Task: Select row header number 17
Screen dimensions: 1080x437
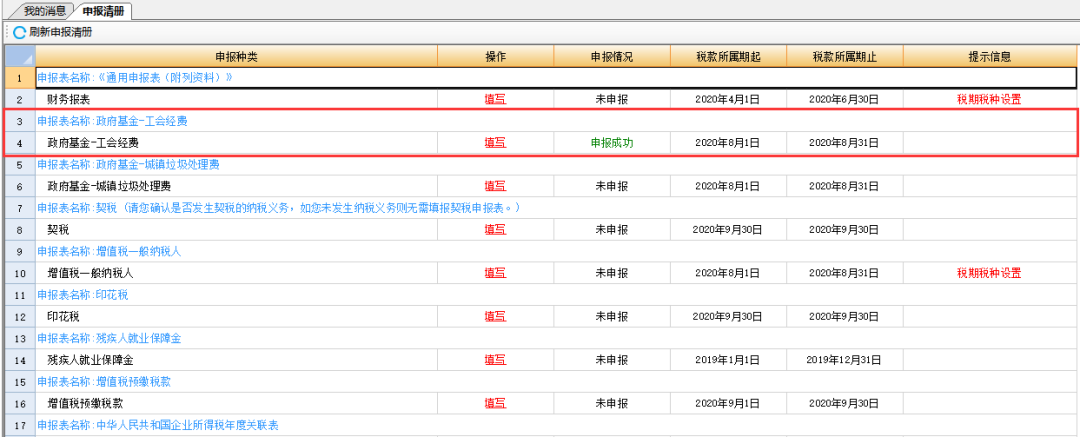Action: click(20, 425)
